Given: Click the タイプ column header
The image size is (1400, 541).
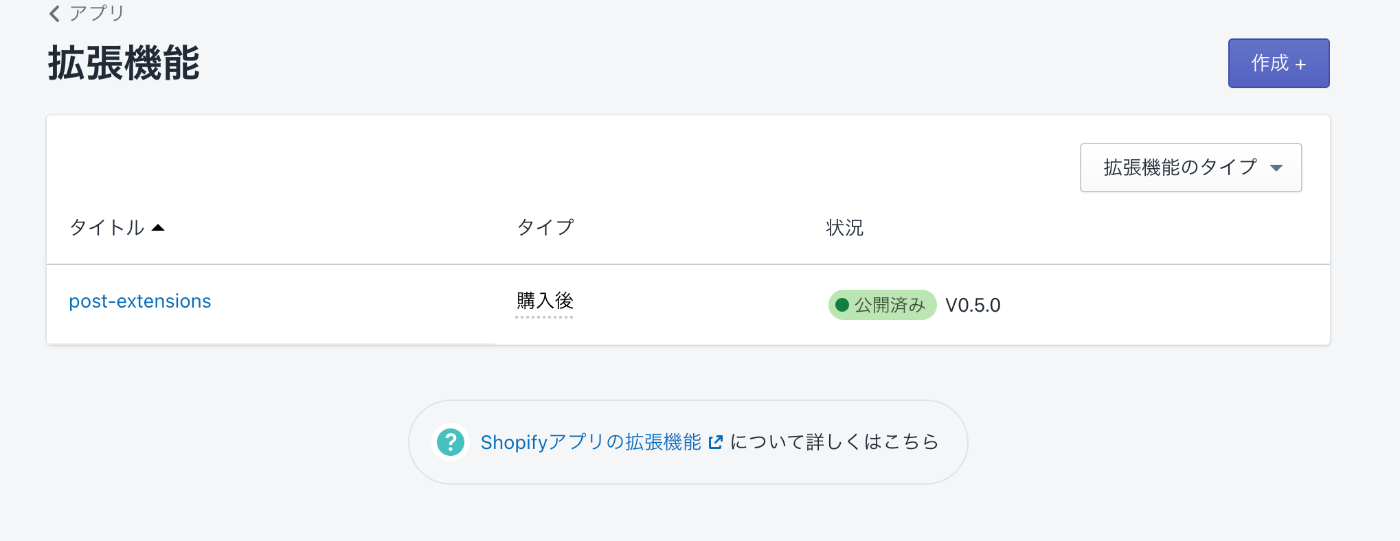Looking at the screenshot, I should (545, 228).
